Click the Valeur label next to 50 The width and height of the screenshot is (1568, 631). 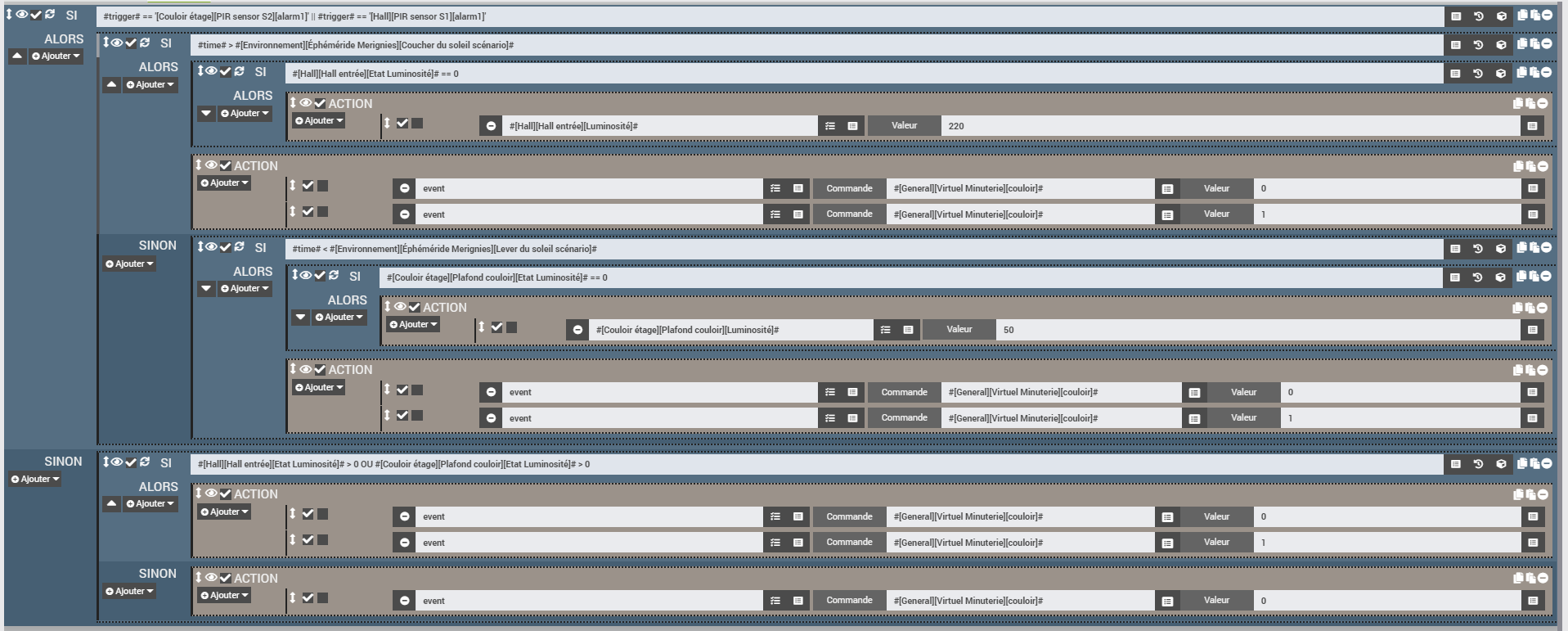[959, 330]
